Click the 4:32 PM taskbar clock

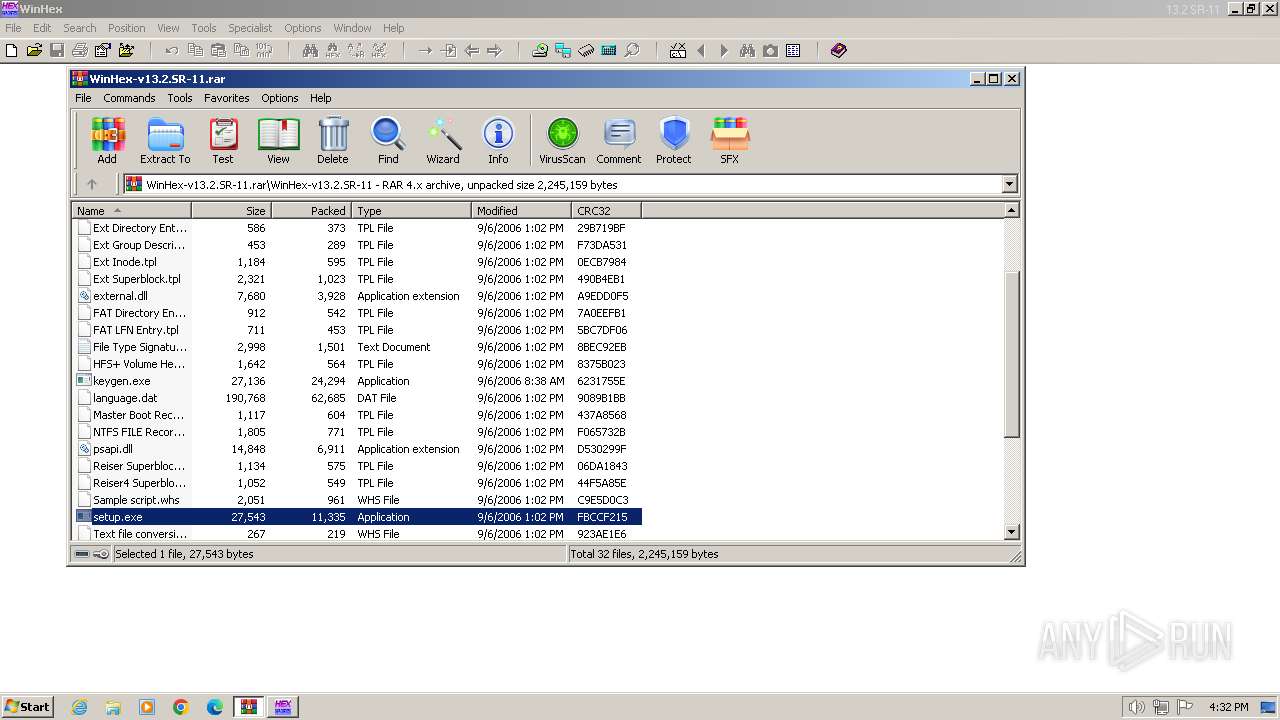point(1228,707)
